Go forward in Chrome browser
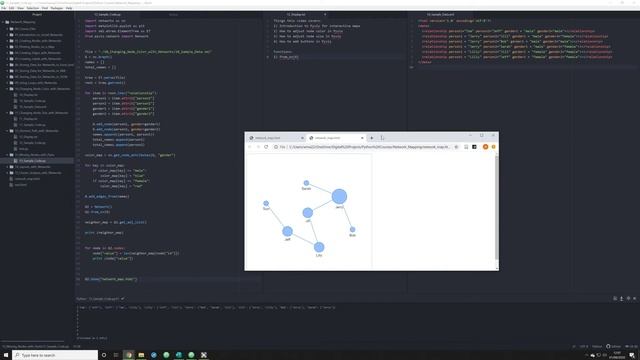Image resolution: width=640 pixels, height=360 pixels. coord(258,147)
